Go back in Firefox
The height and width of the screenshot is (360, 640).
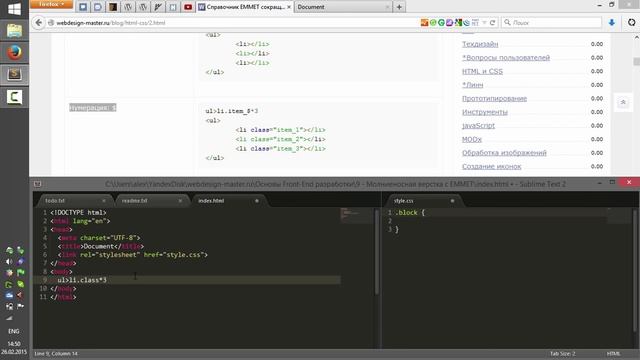[x=39, y=22]
